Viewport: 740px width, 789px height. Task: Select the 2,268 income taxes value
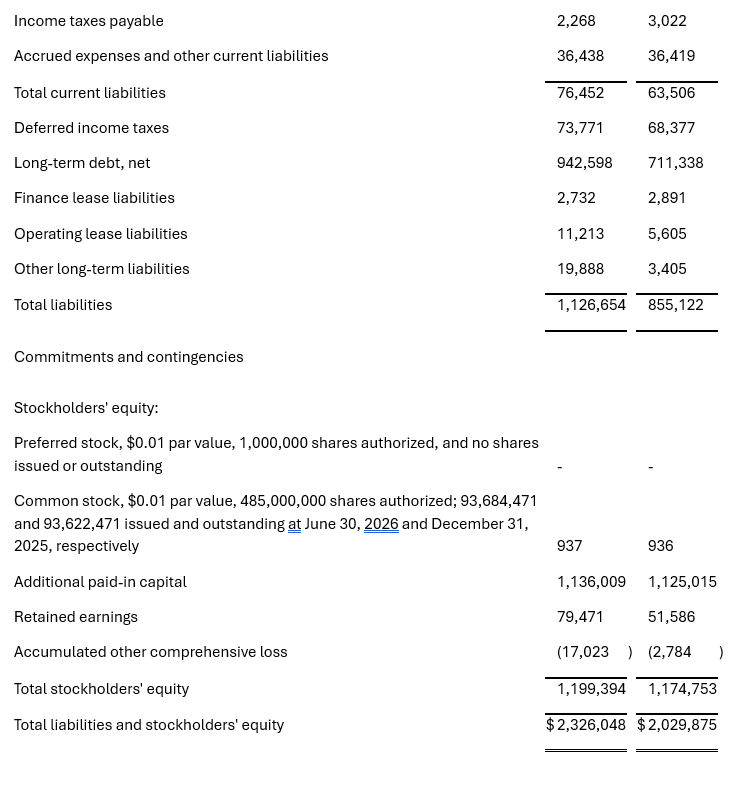(576, 21)
